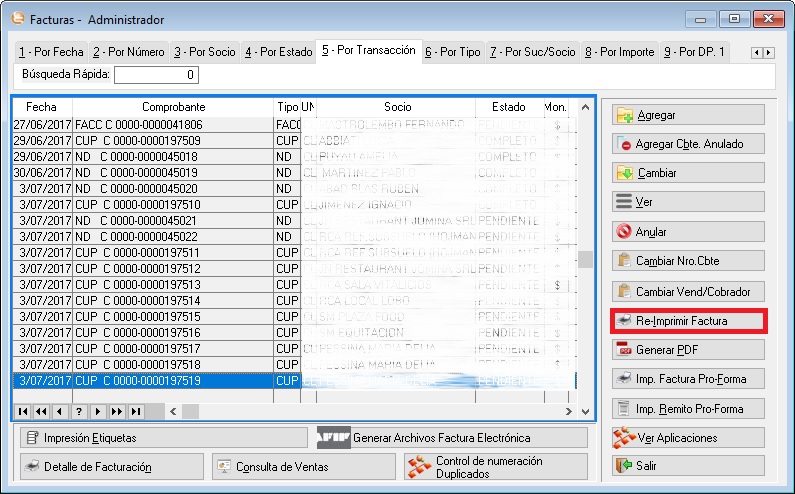Screen dimensions: 795x494
Task: Click the Generar PDF icon
Action: tap(625, 350)
